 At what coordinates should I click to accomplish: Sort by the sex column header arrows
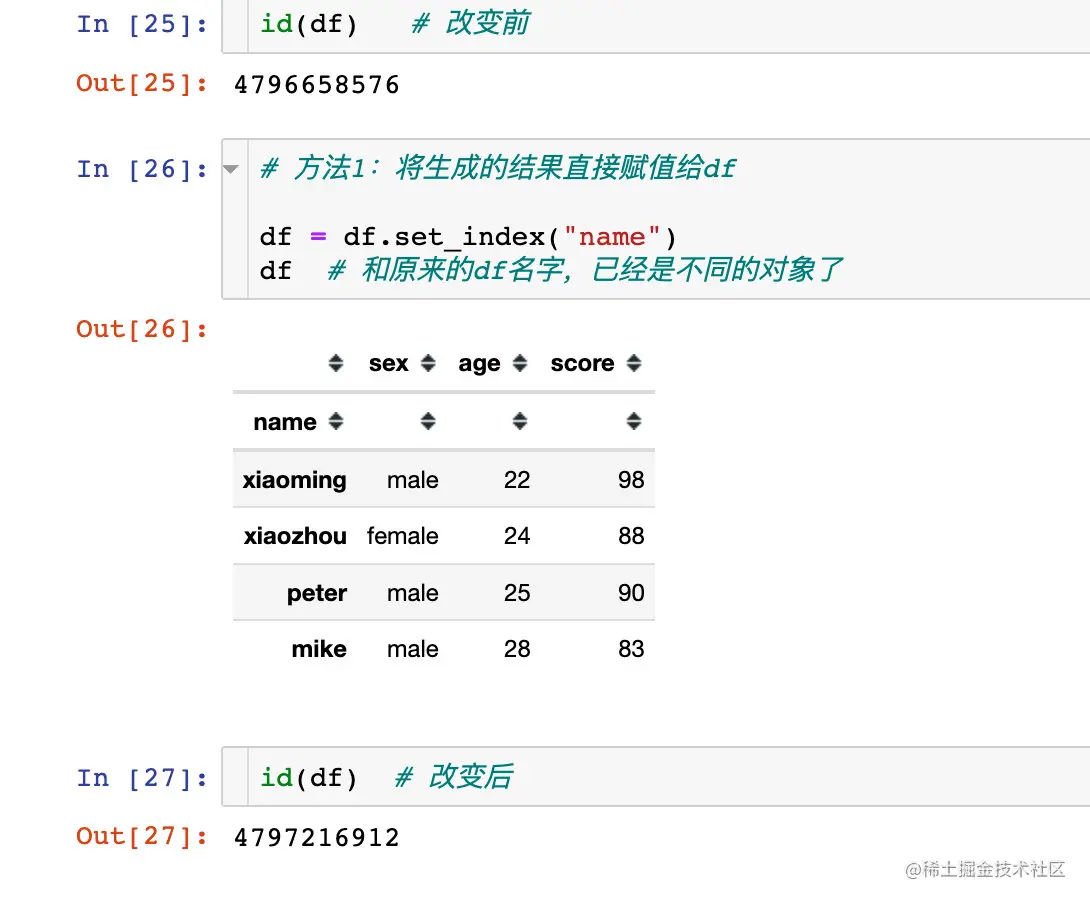pos(428,363)
